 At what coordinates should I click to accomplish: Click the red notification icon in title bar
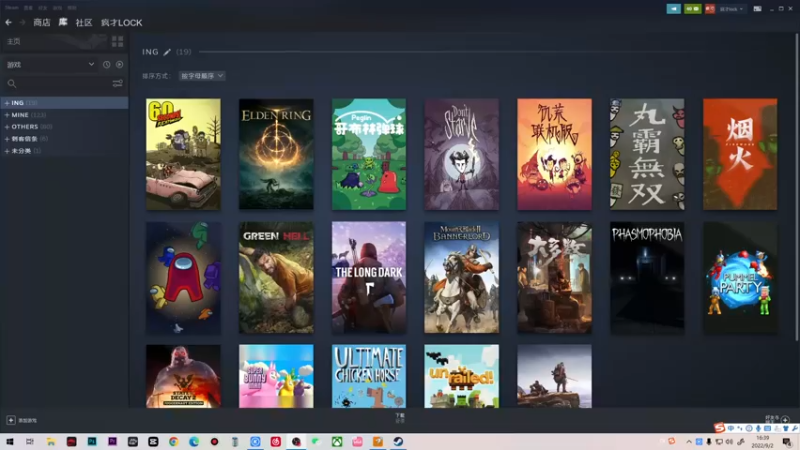[710, 9]
